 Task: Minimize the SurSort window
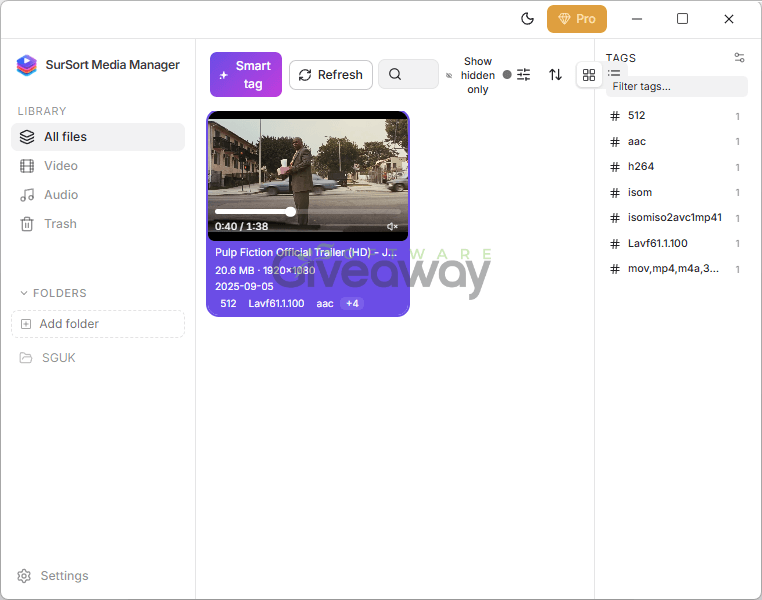[637, 19]
